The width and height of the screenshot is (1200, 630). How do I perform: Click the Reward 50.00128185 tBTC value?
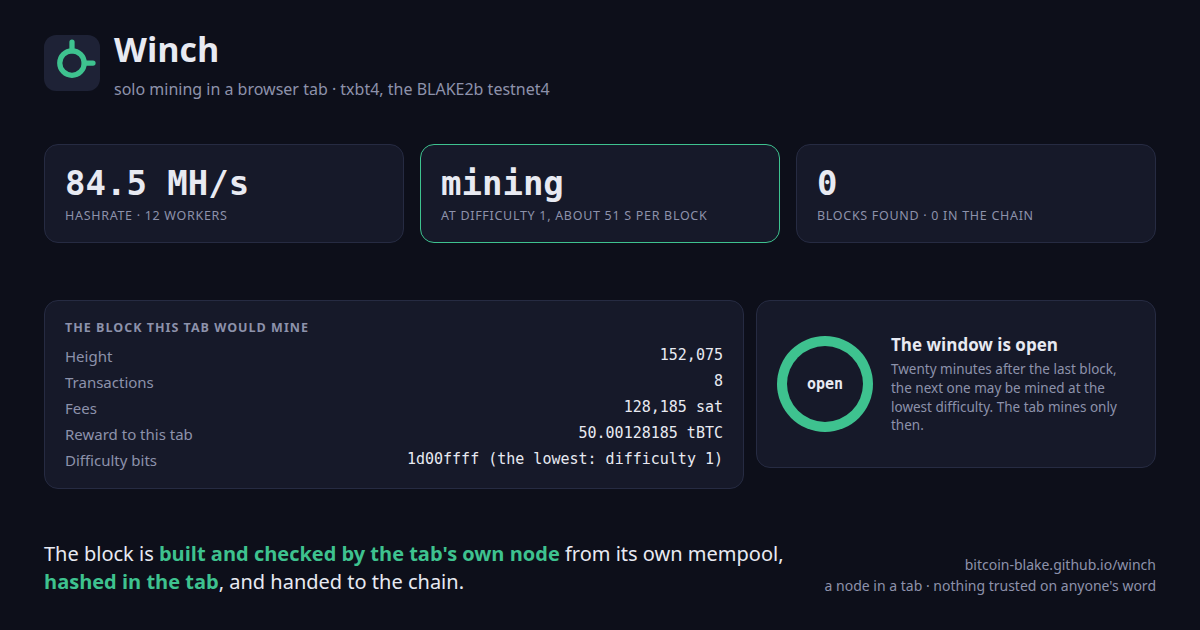[651, 433]
